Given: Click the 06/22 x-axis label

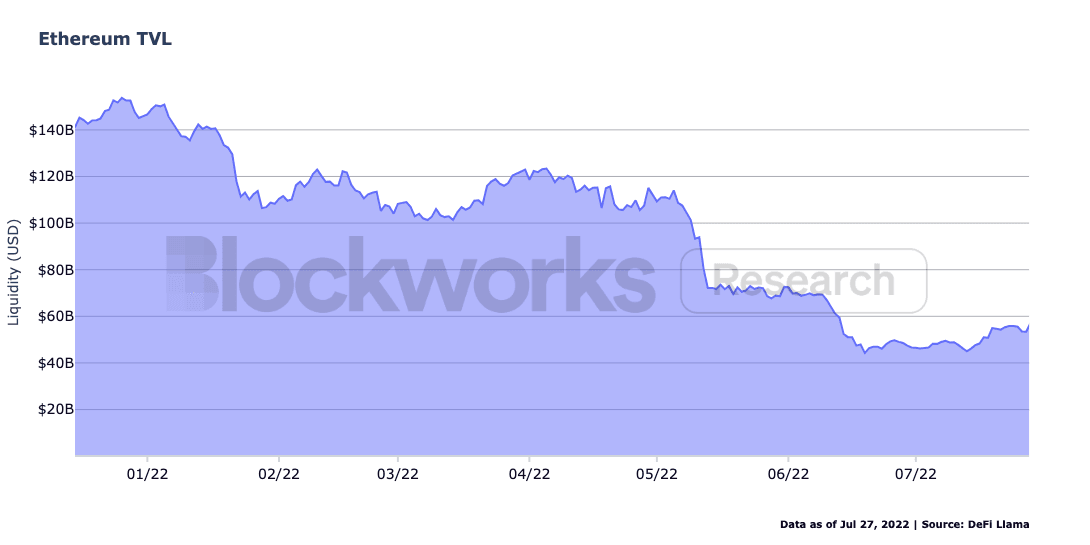Looking at the screenshot, I should point(788,473).
